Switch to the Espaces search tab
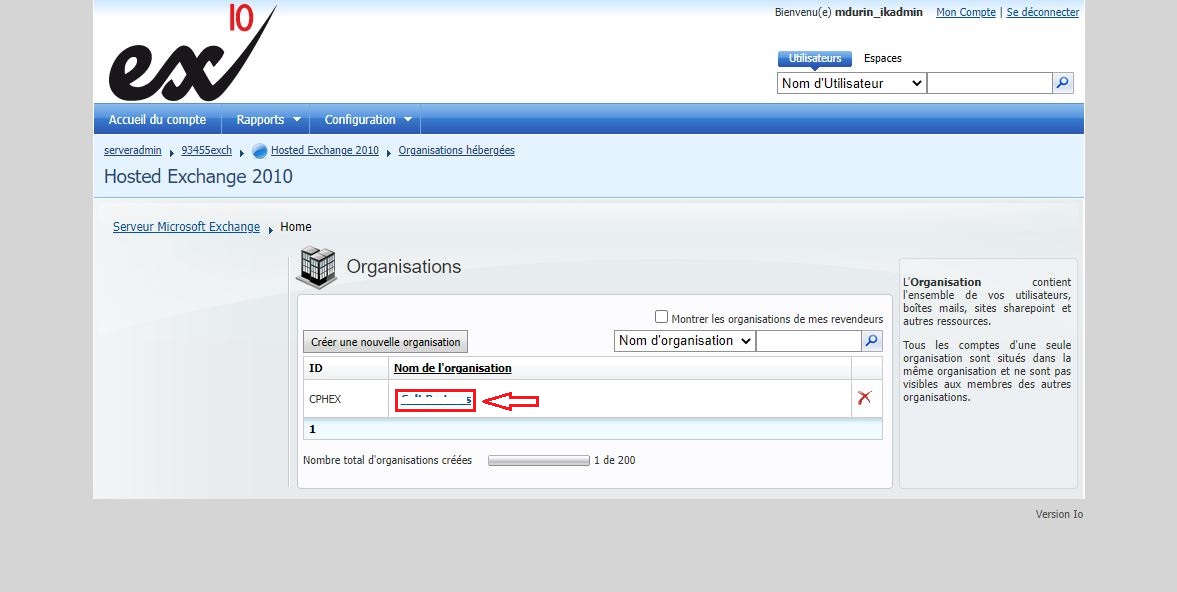This screenshot has height=592, width=1177. point(883,59)
